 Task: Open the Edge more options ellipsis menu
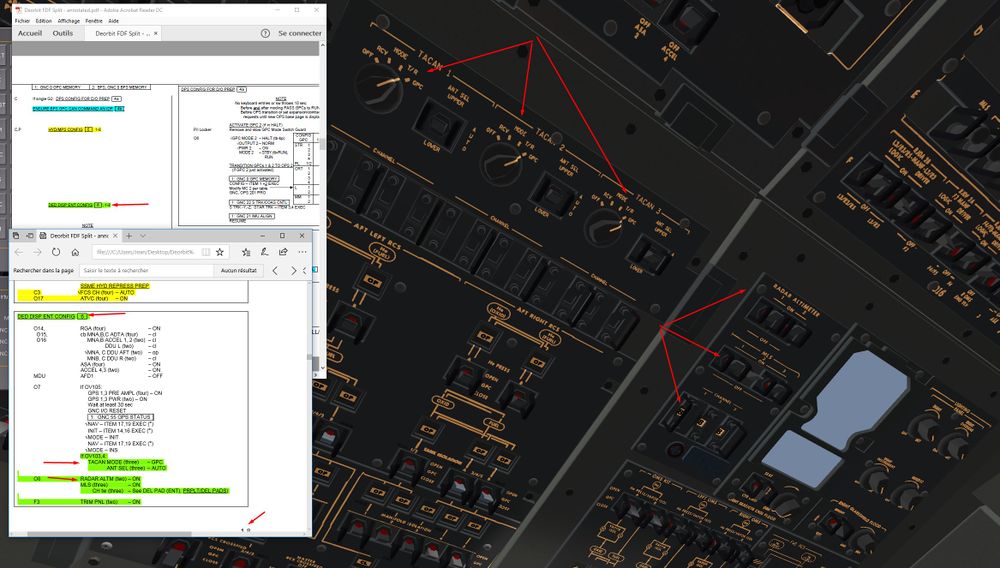point(302,252)
